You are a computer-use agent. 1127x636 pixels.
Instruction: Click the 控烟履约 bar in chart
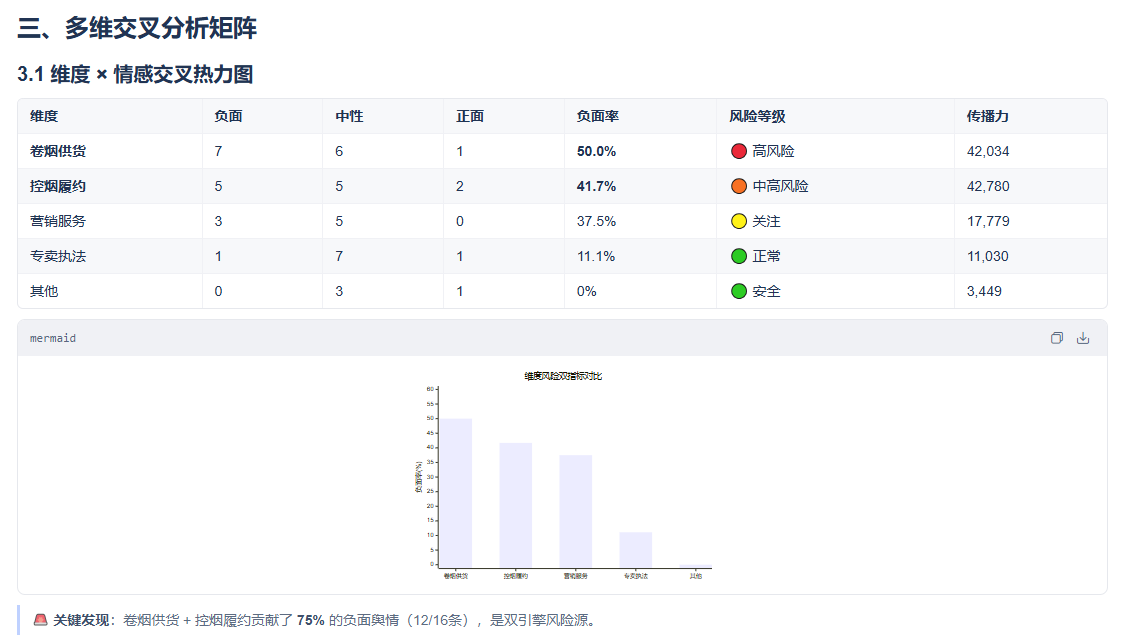tap(515, 504)
